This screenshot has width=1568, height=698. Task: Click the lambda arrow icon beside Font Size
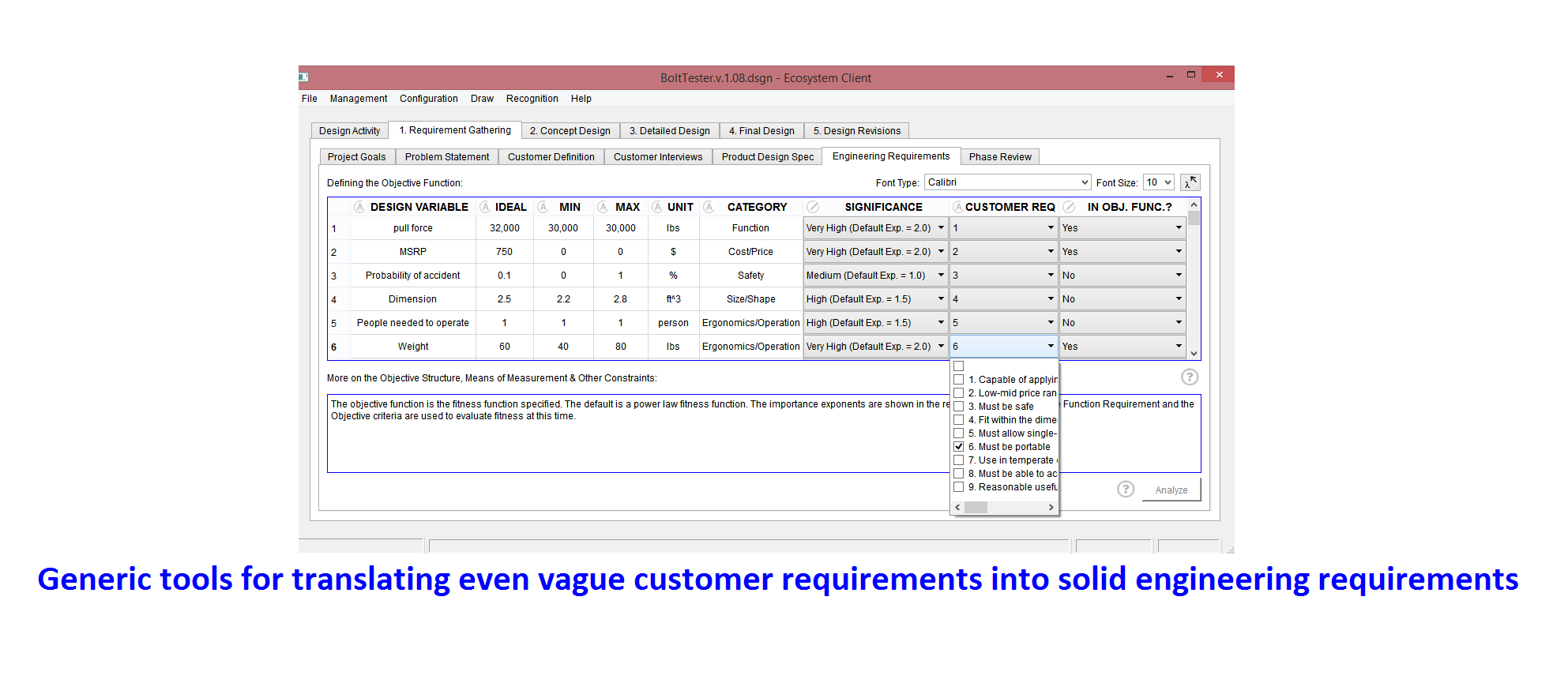[x=1190, y=182]
